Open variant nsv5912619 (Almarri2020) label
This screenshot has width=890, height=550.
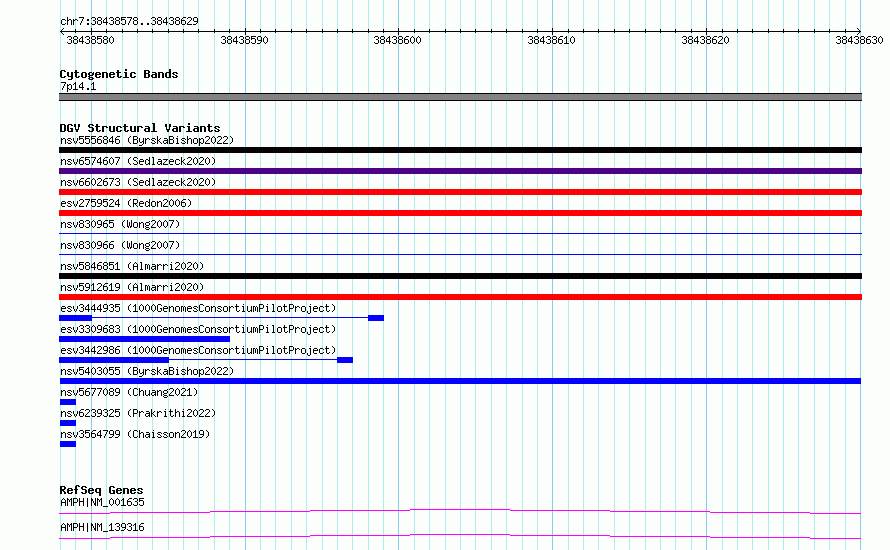pos(132,287)
